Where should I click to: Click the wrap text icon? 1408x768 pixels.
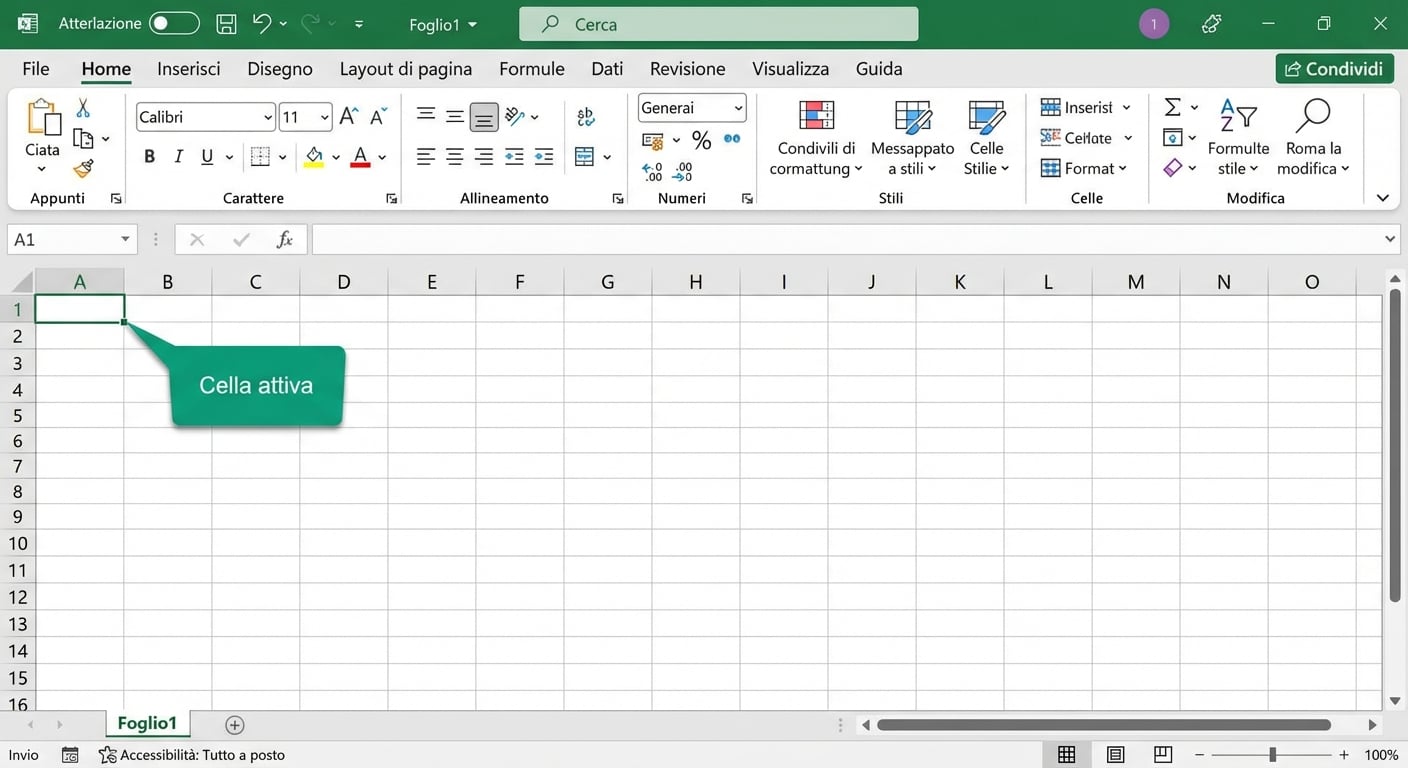click(x=586, y=117)
